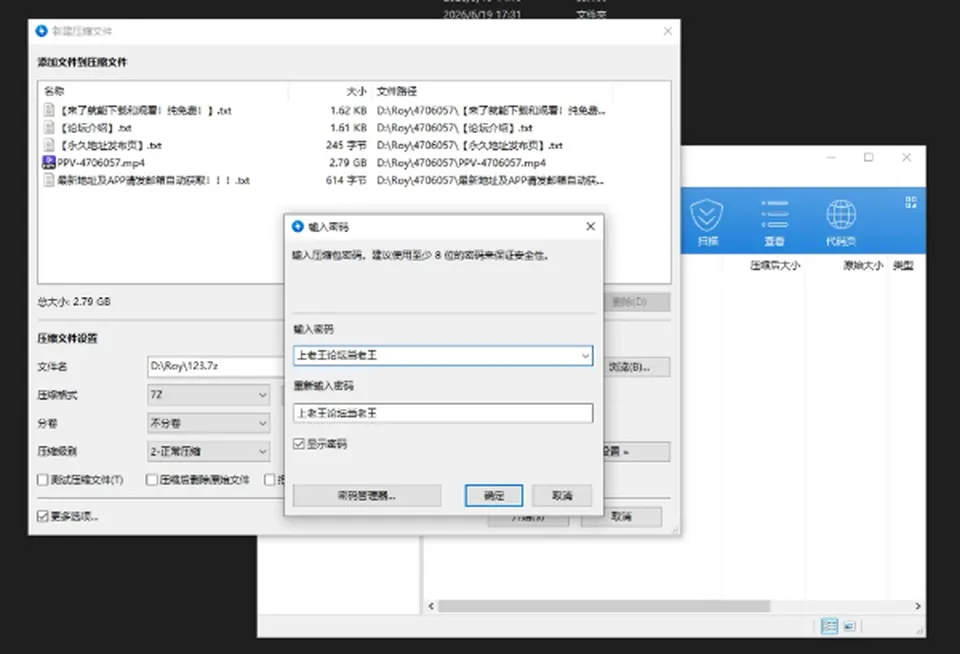Click the file icon of the 614 字节 txt row

49,180
